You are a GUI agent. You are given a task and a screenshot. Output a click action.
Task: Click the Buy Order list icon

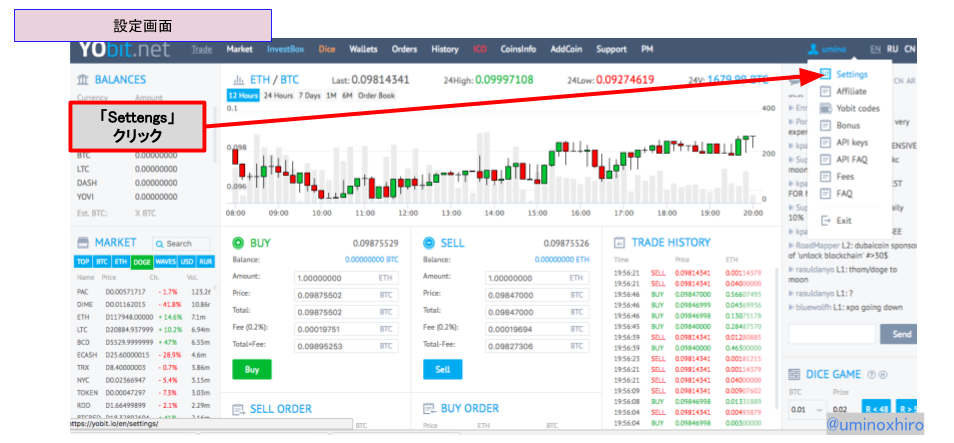click(430, 408)
